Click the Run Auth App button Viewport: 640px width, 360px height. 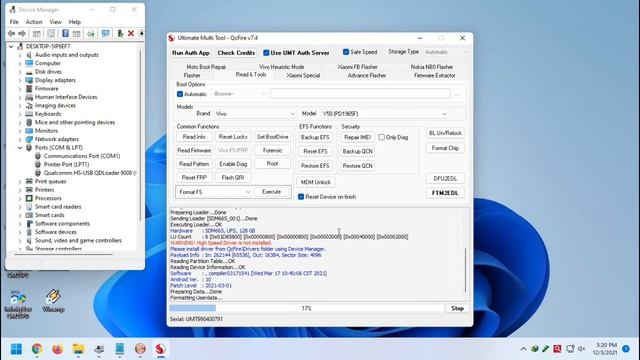pos(191,53)
